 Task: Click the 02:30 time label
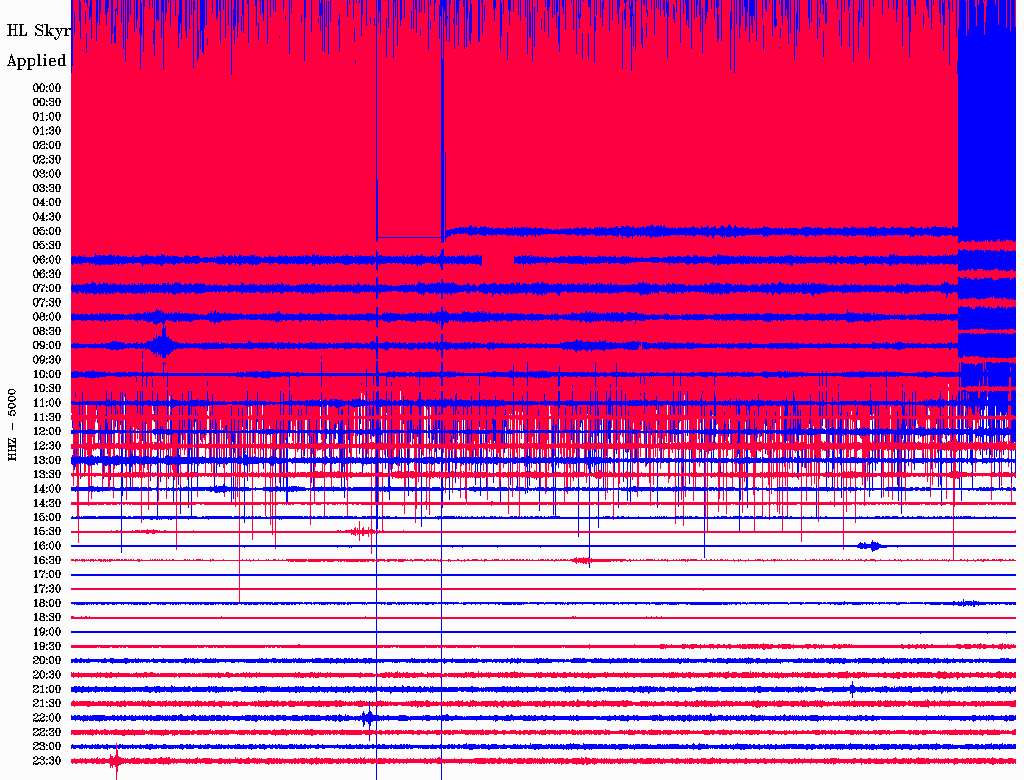click(47, 160)
